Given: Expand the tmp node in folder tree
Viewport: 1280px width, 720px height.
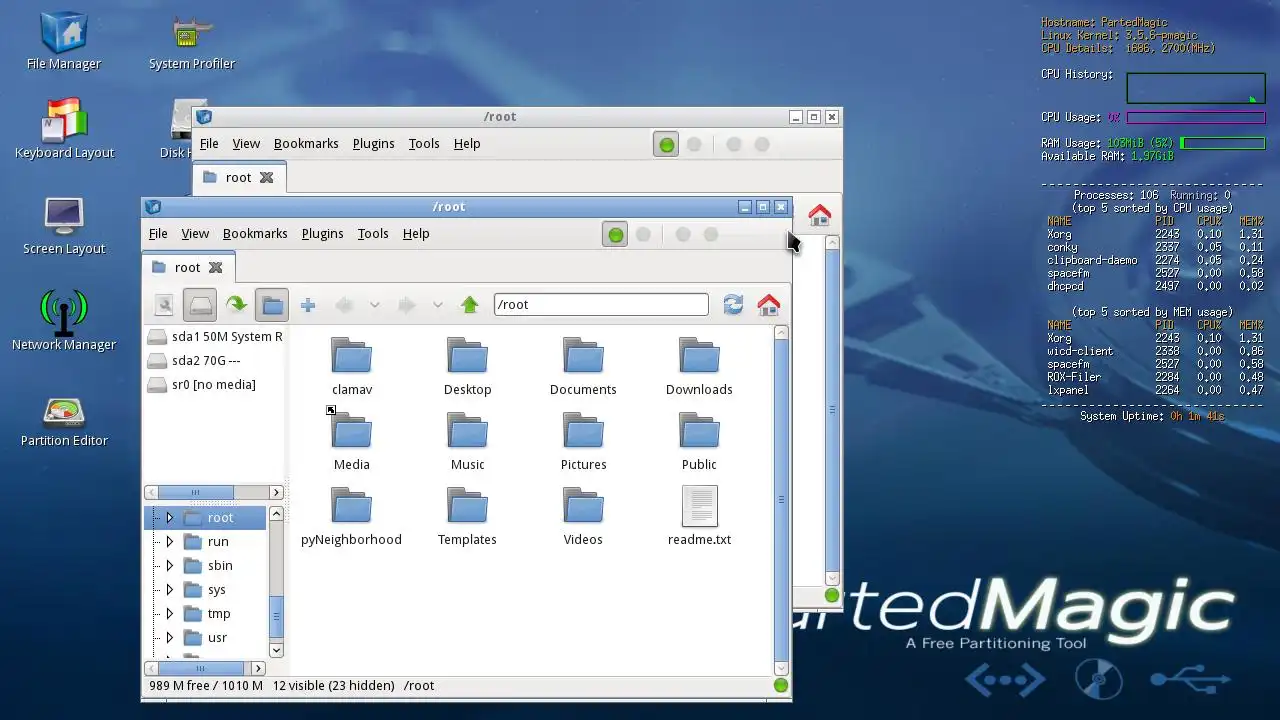Looking at the screenshot, I should pyautogui.click(x=169, y=613).
